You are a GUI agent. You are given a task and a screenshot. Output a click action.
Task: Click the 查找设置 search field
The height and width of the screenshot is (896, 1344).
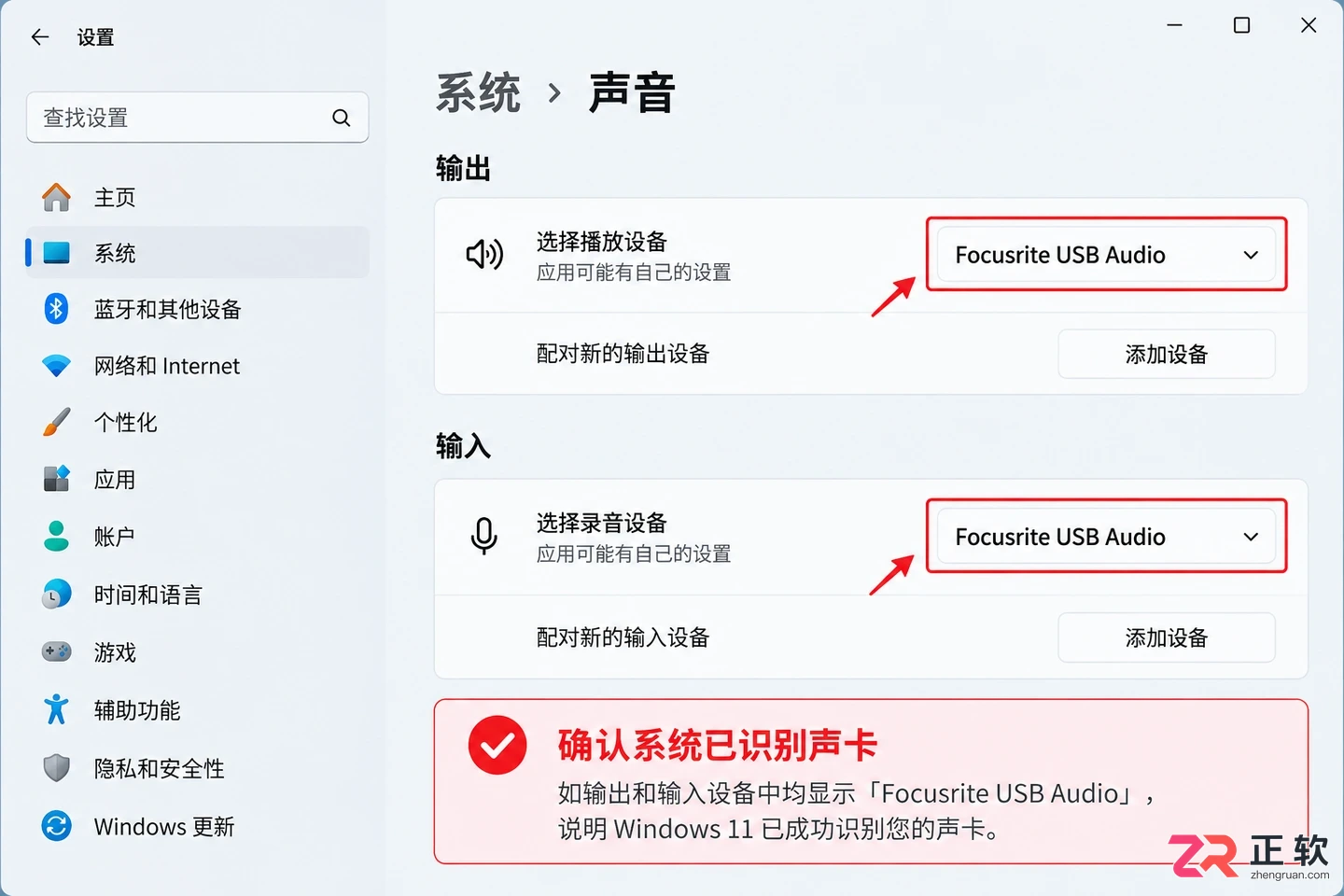tap(197, 118)
